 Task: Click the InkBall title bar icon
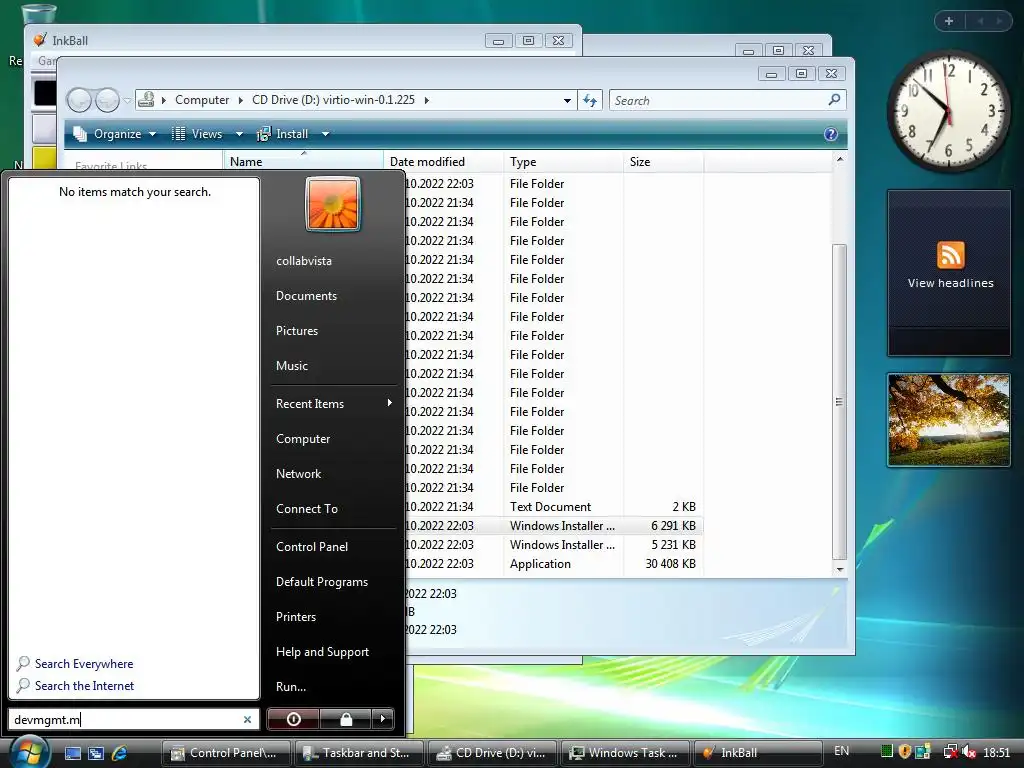[40, 40]
